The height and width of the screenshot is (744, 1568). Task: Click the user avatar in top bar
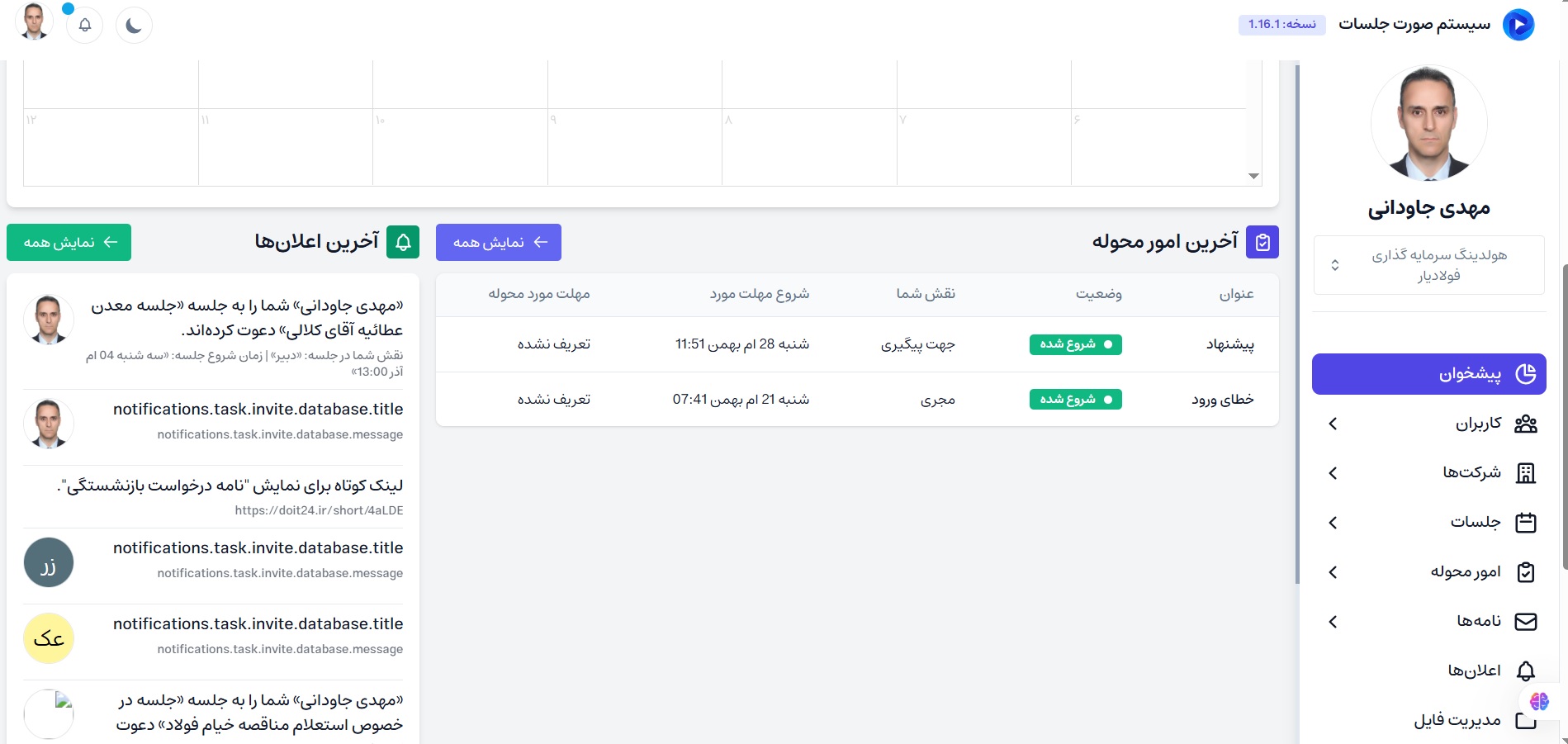pyautogui.click(x=34, y=22)
